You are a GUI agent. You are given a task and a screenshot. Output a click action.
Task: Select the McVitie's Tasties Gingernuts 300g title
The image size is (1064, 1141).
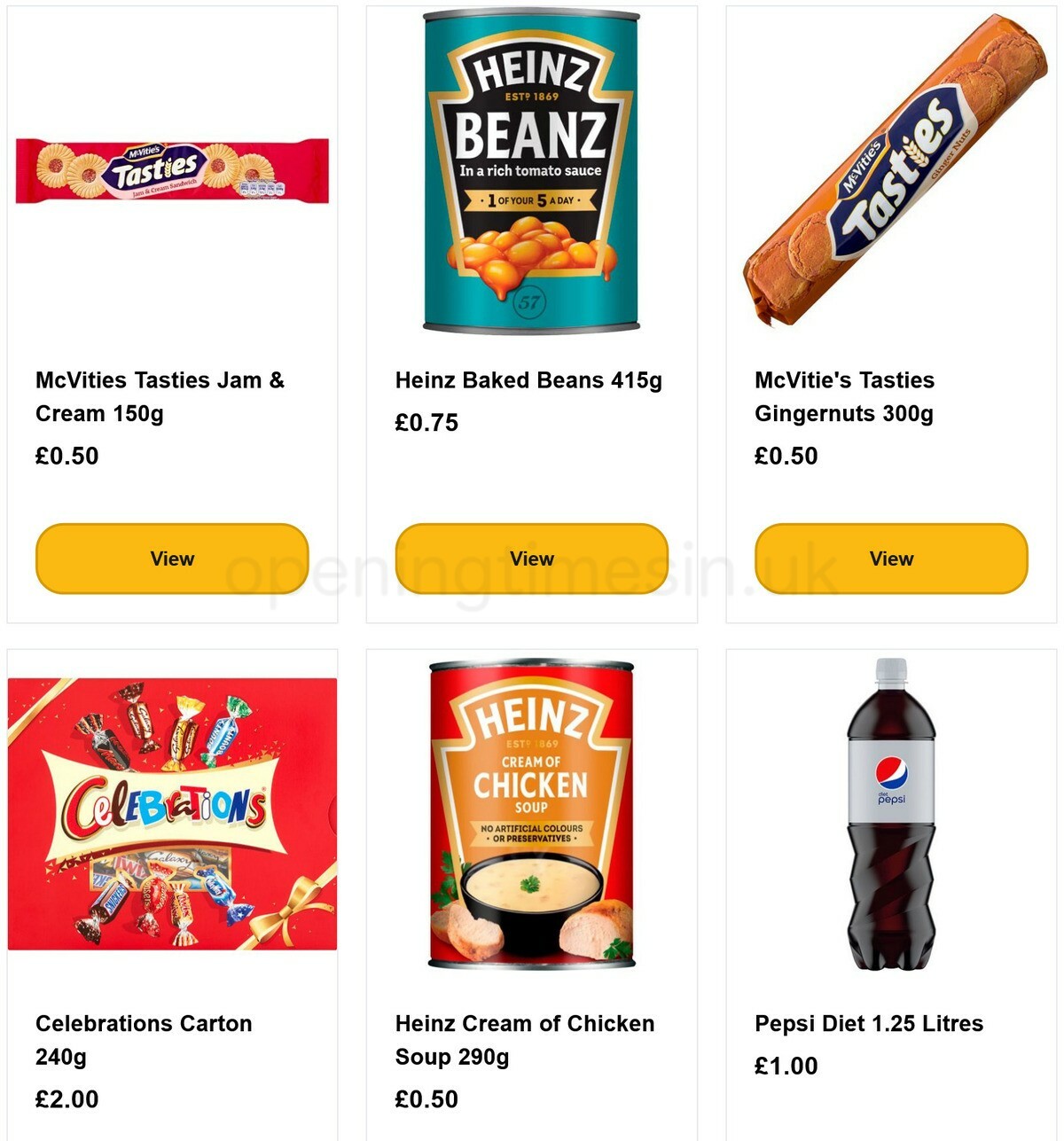pyautogui.click(x=843, y=396)
